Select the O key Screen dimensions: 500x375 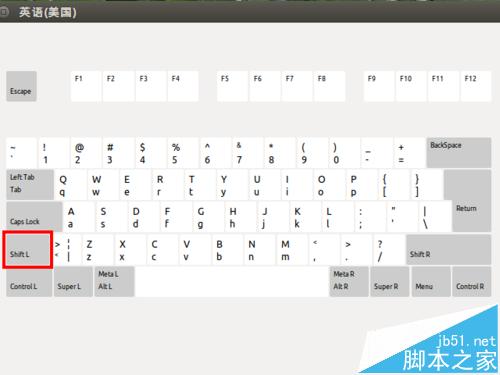click(x=329, y=185)
